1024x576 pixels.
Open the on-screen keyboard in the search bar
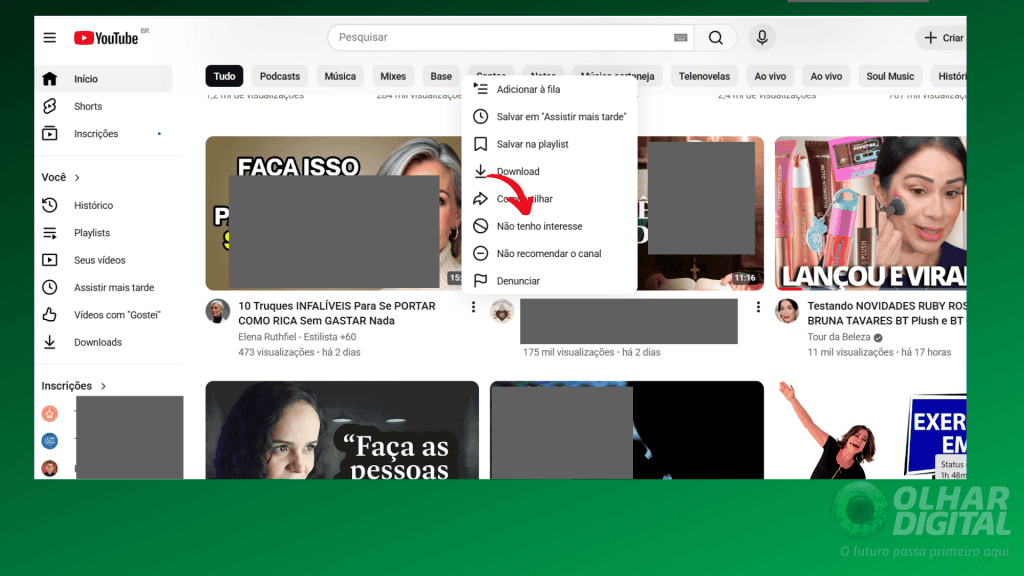[x=680, y=37]
